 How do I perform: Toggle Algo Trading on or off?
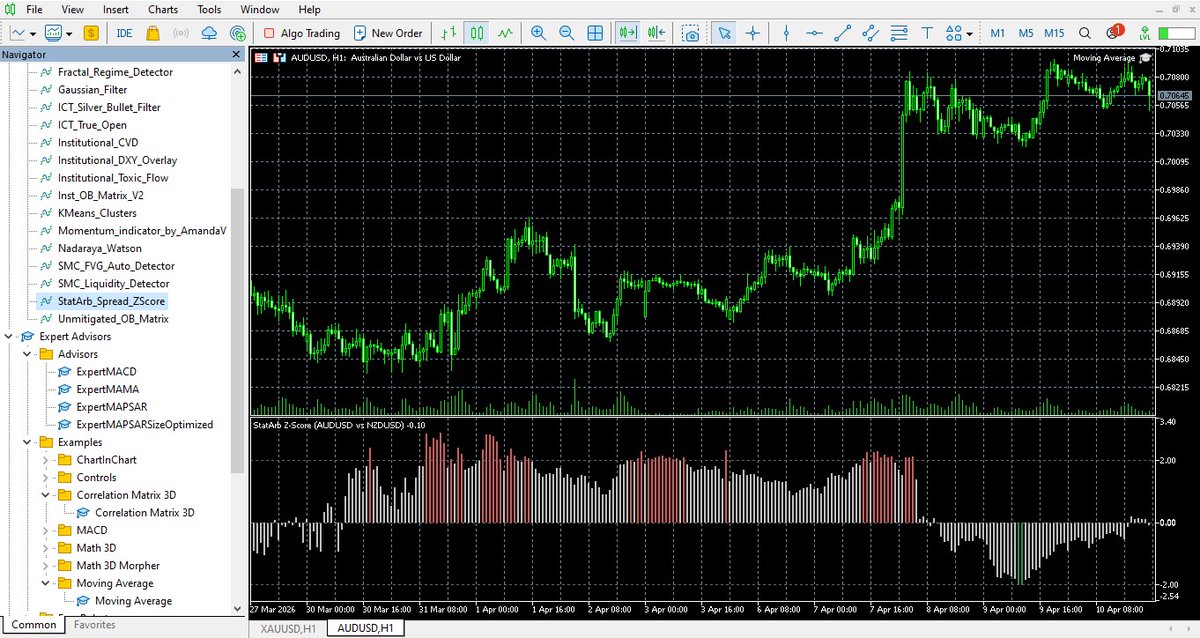tap(299, 33)
